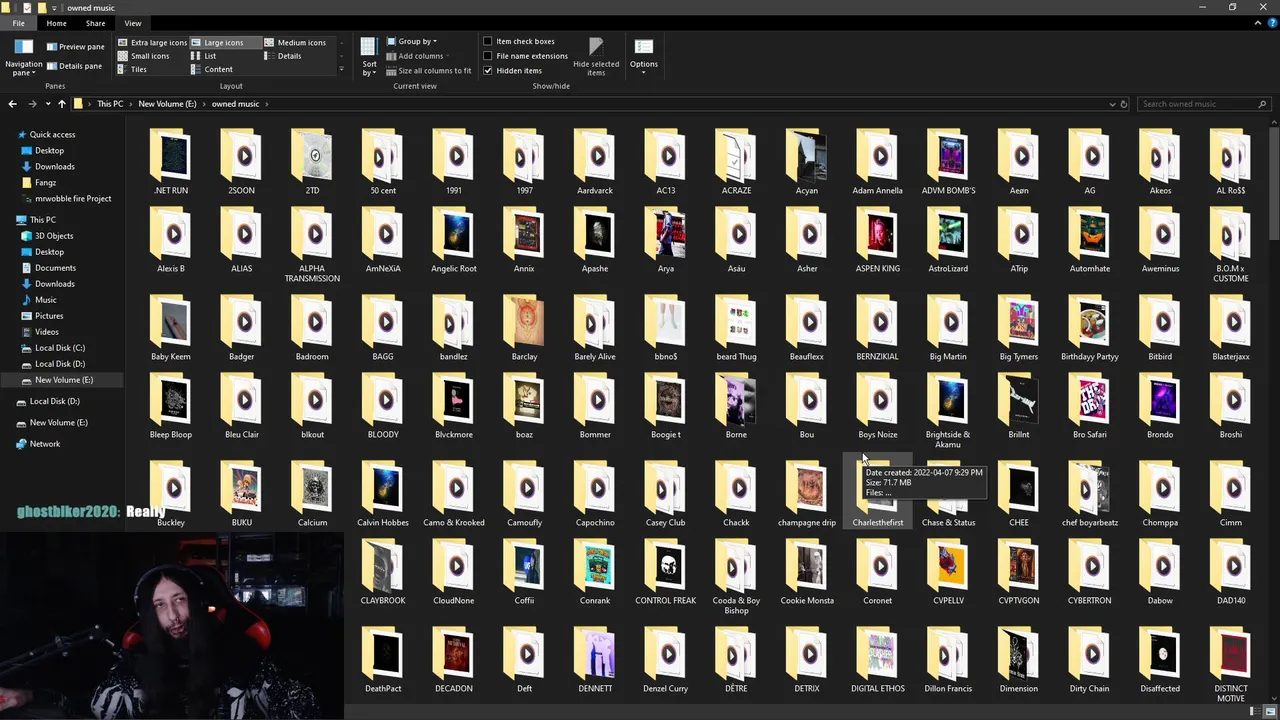Screen dimensions: 1280x720
Task: Open the Fangz folder in sidebar
Action: coord(45,183)
